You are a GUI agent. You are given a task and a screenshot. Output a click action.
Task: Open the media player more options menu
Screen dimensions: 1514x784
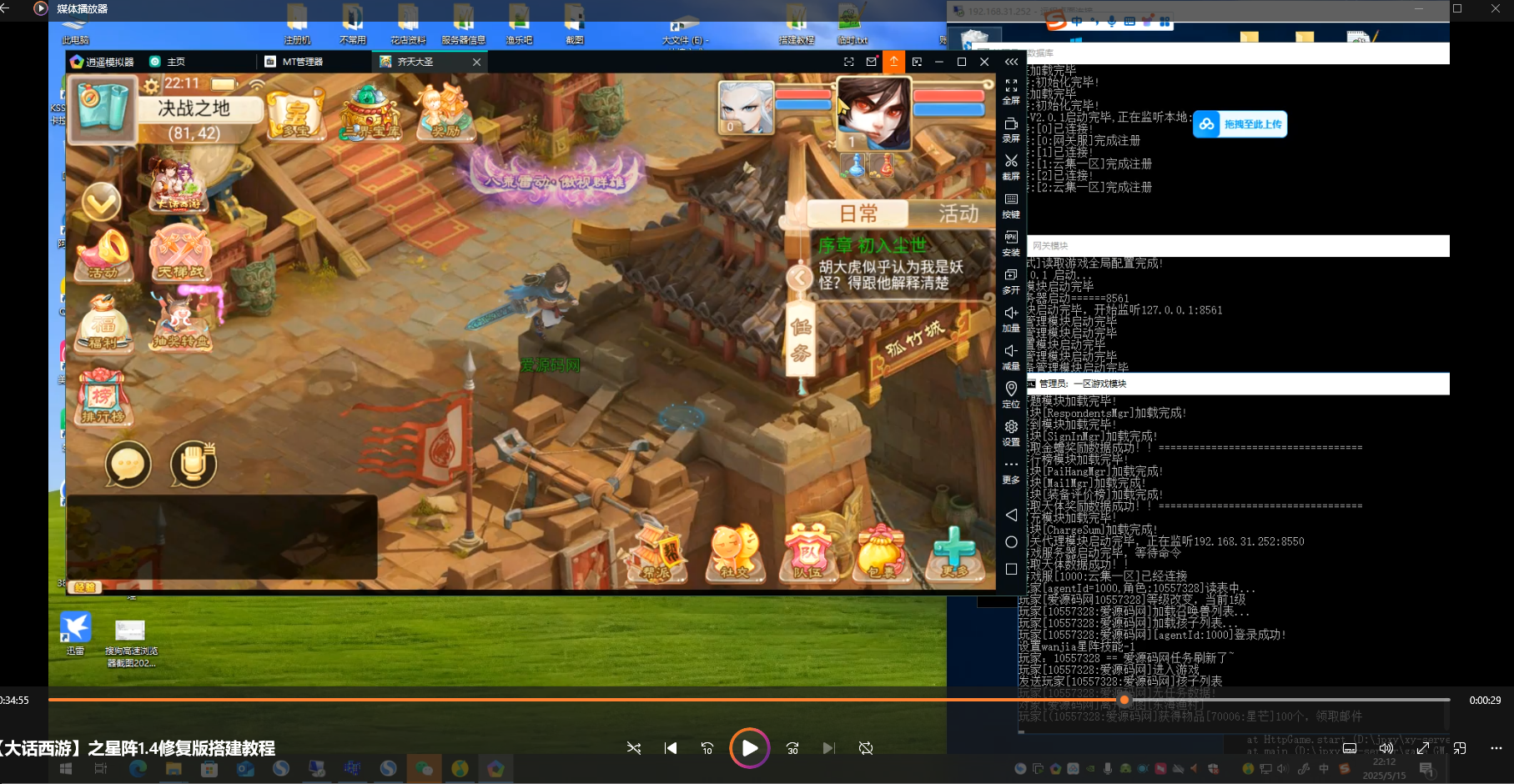coord(1496,748)
